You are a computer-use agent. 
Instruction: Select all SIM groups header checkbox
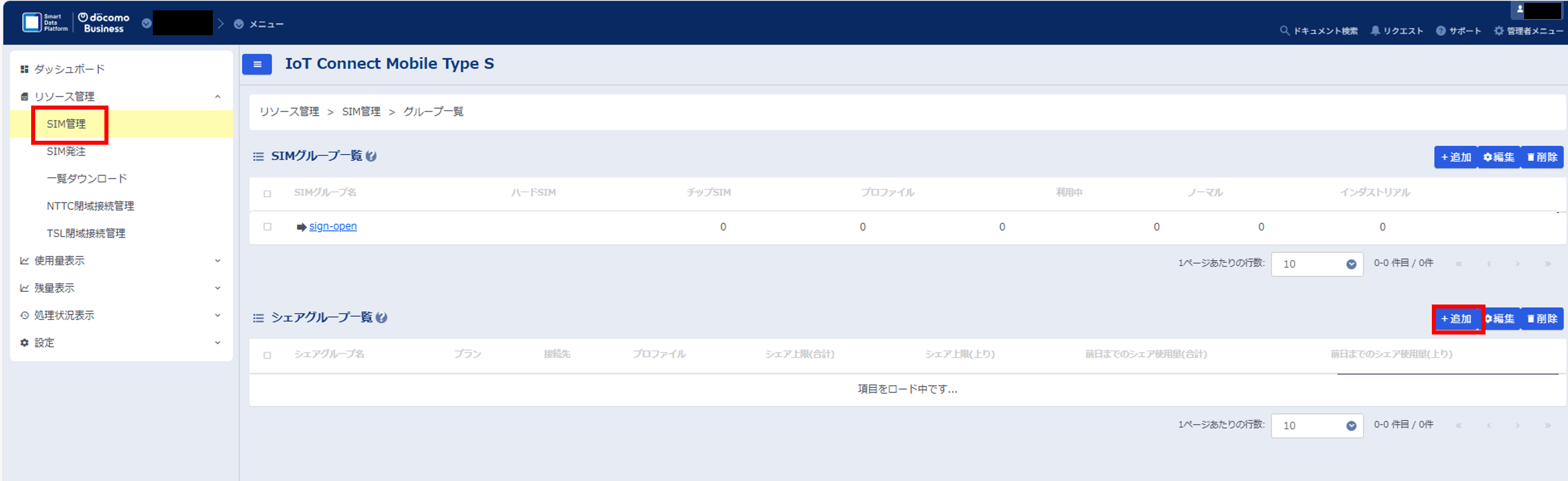(x=267, y=194)
